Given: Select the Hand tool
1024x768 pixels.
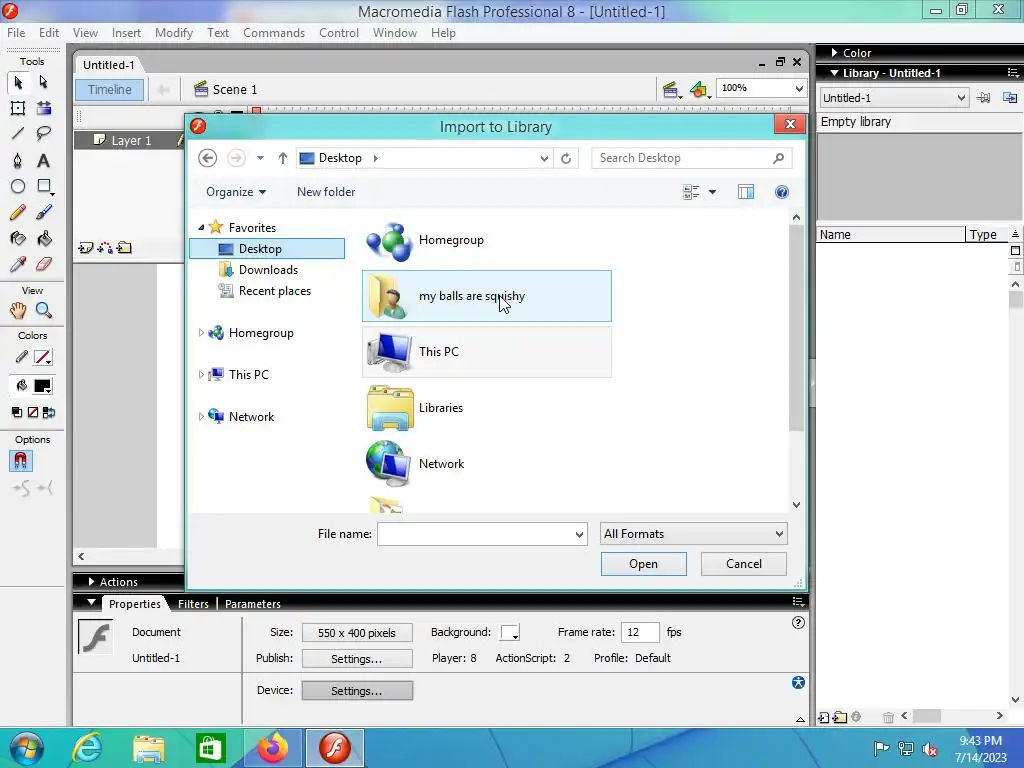Looking at the screenshot, I should tap(18, 310).
